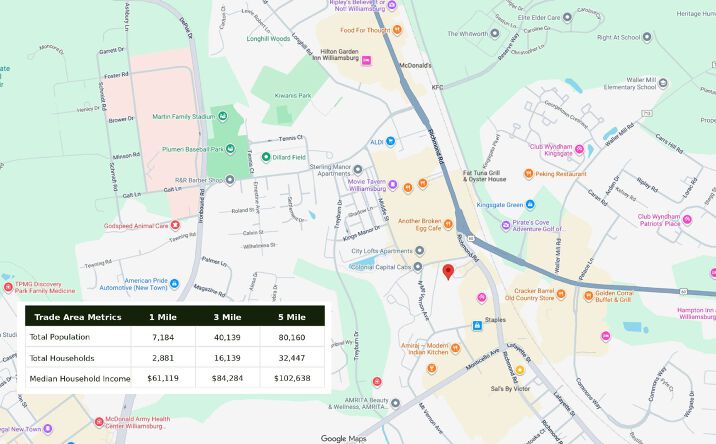Screen dimensions: 716x444
Task: Click Kings Manor Dr street label
Action: click(x=361, y=233)
